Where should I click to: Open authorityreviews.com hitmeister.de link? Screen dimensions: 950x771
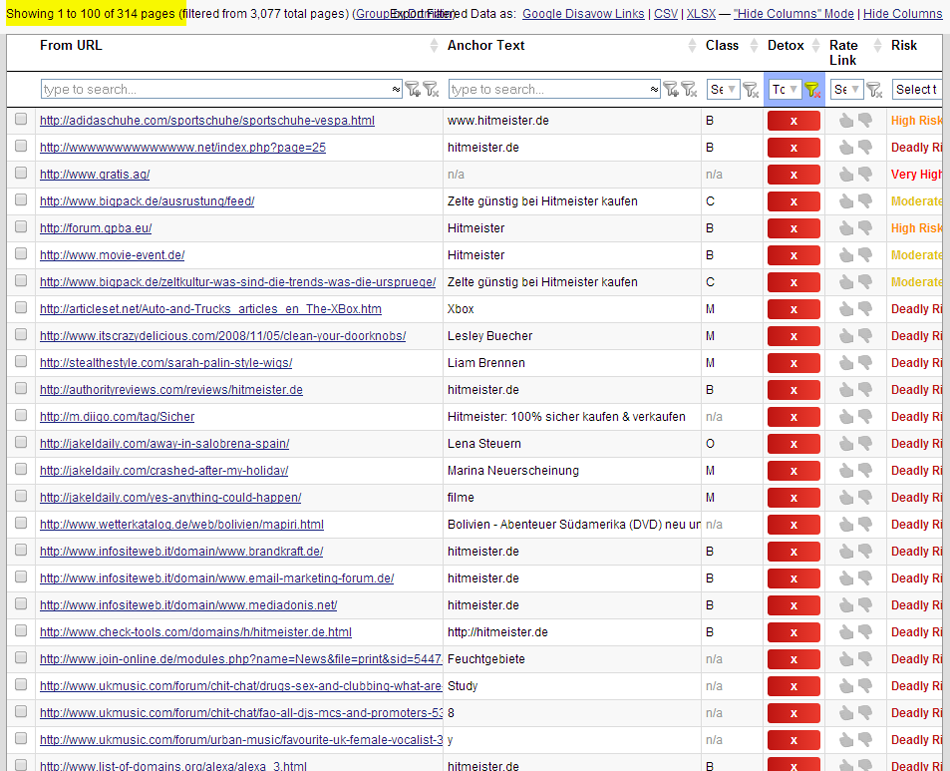tap(171, 390)
